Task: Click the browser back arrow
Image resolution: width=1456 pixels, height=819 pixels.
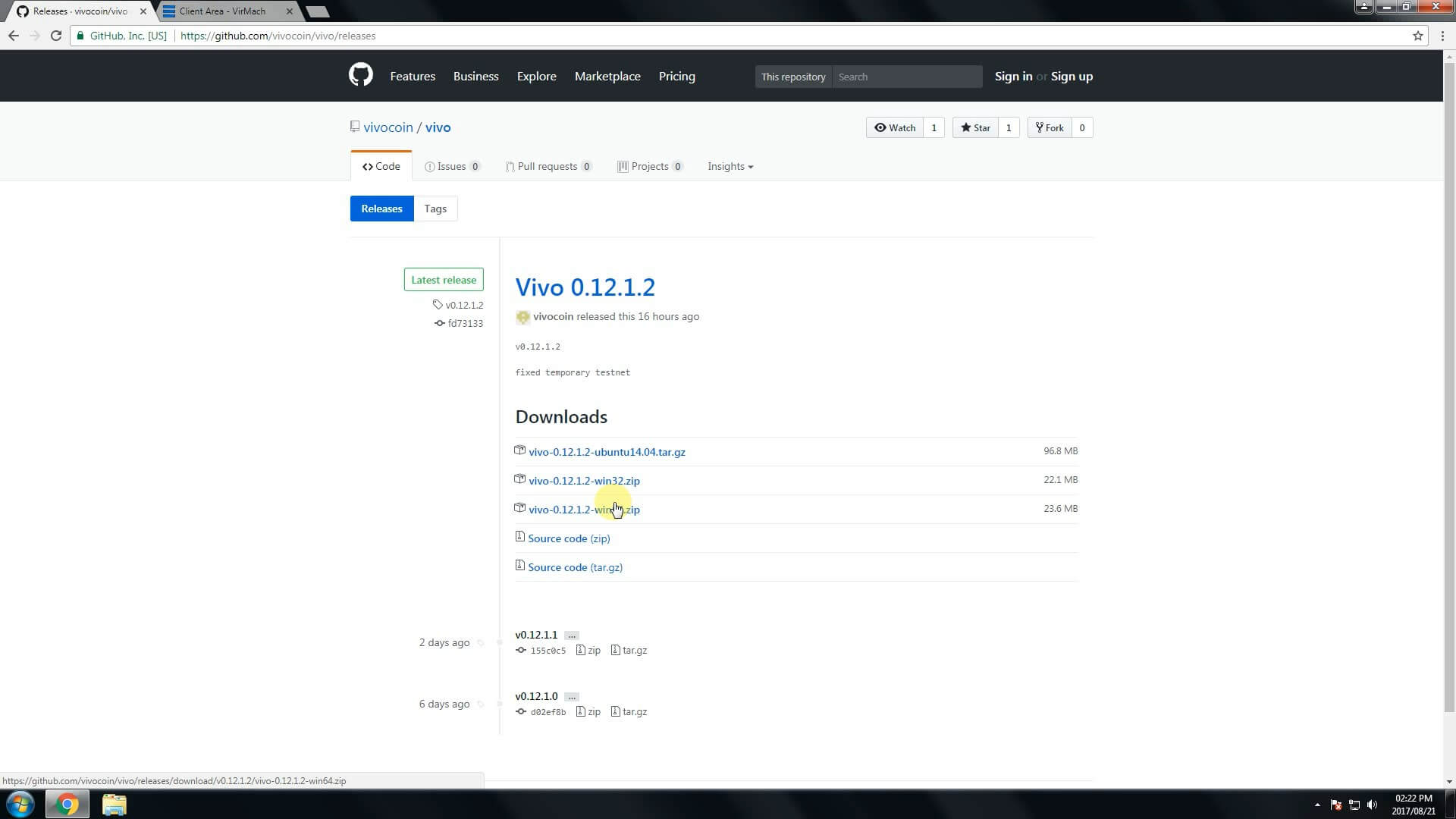Action: click(x=14, y=36)
